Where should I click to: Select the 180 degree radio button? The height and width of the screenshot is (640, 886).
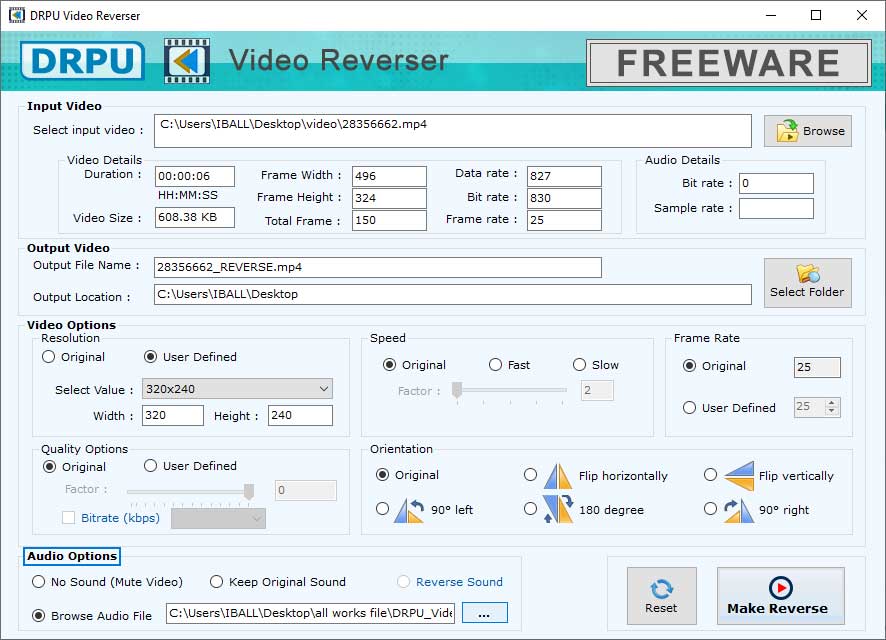pos(530,509)
